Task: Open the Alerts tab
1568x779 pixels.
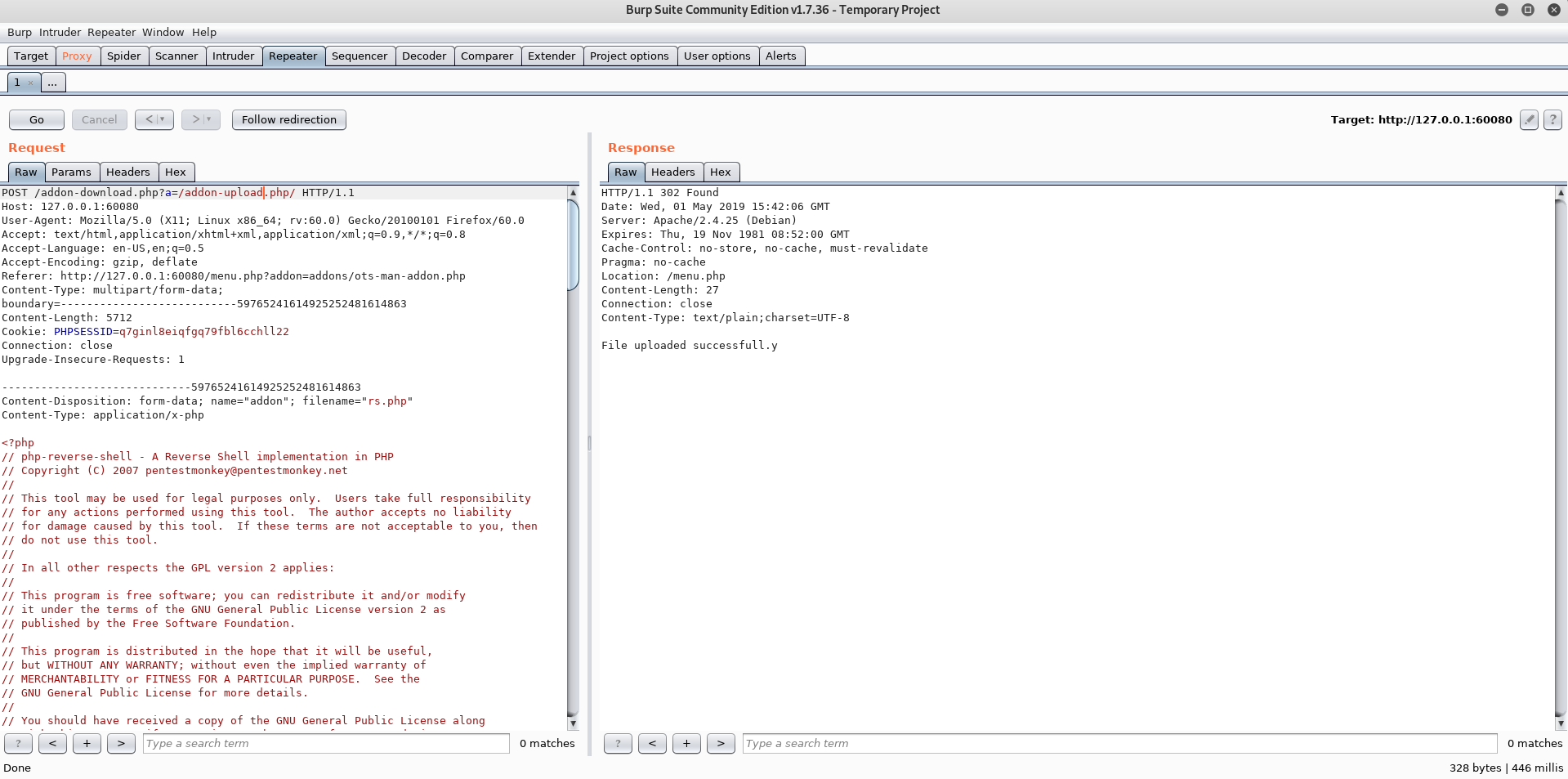Action: [781, 56]
